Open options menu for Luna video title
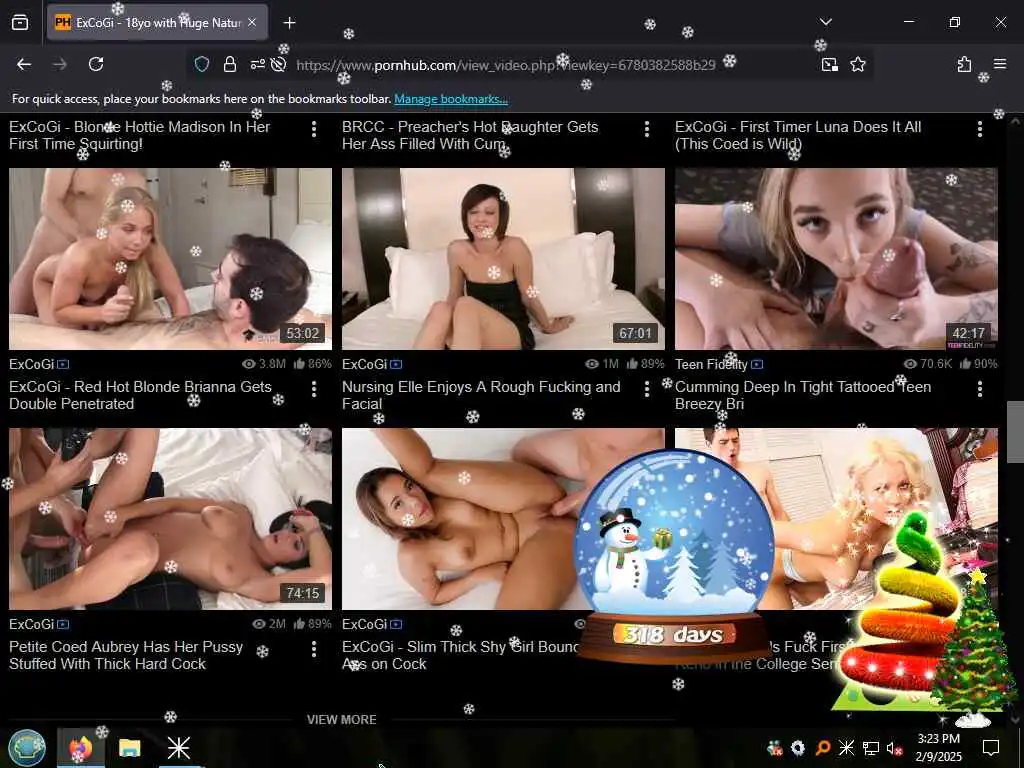 [980, 129]
